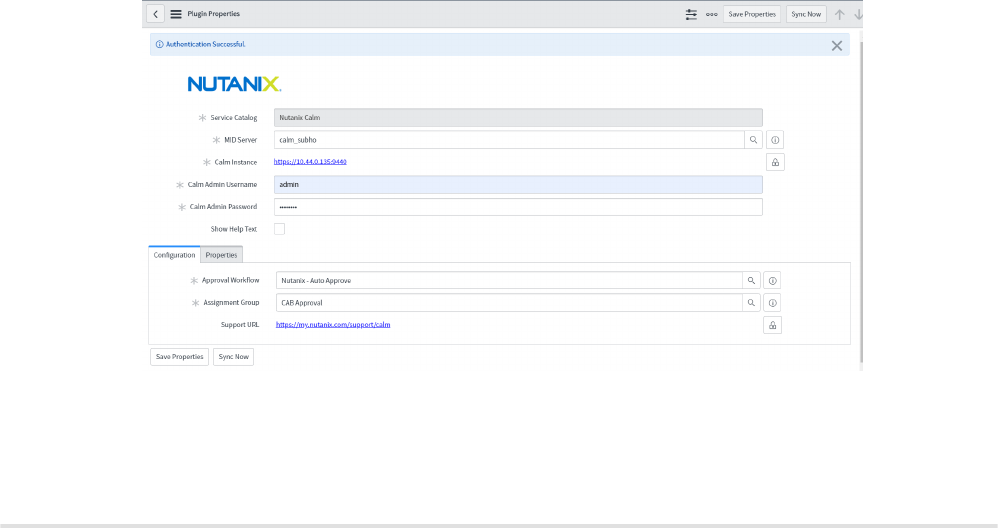Image resolution: width=998 pixels, height=528 pixels.
Task: Click the Calm Admin Password label
Action: (223, 207)
